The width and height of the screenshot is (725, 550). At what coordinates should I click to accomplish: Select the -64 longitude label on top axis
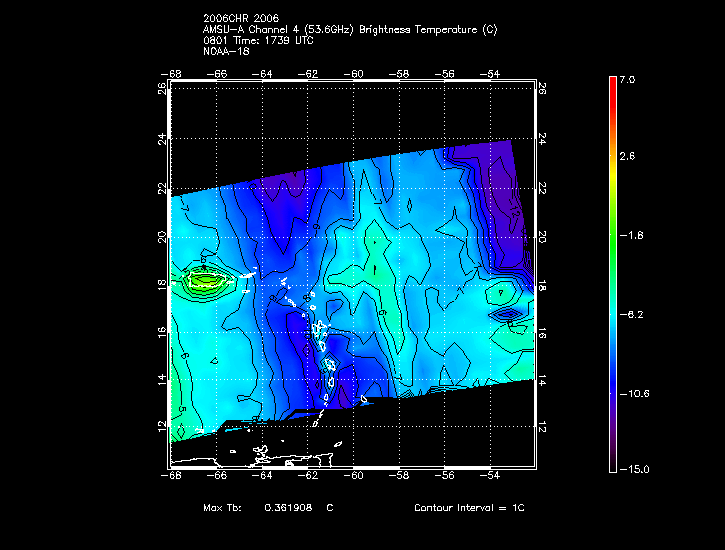point(262,74)
